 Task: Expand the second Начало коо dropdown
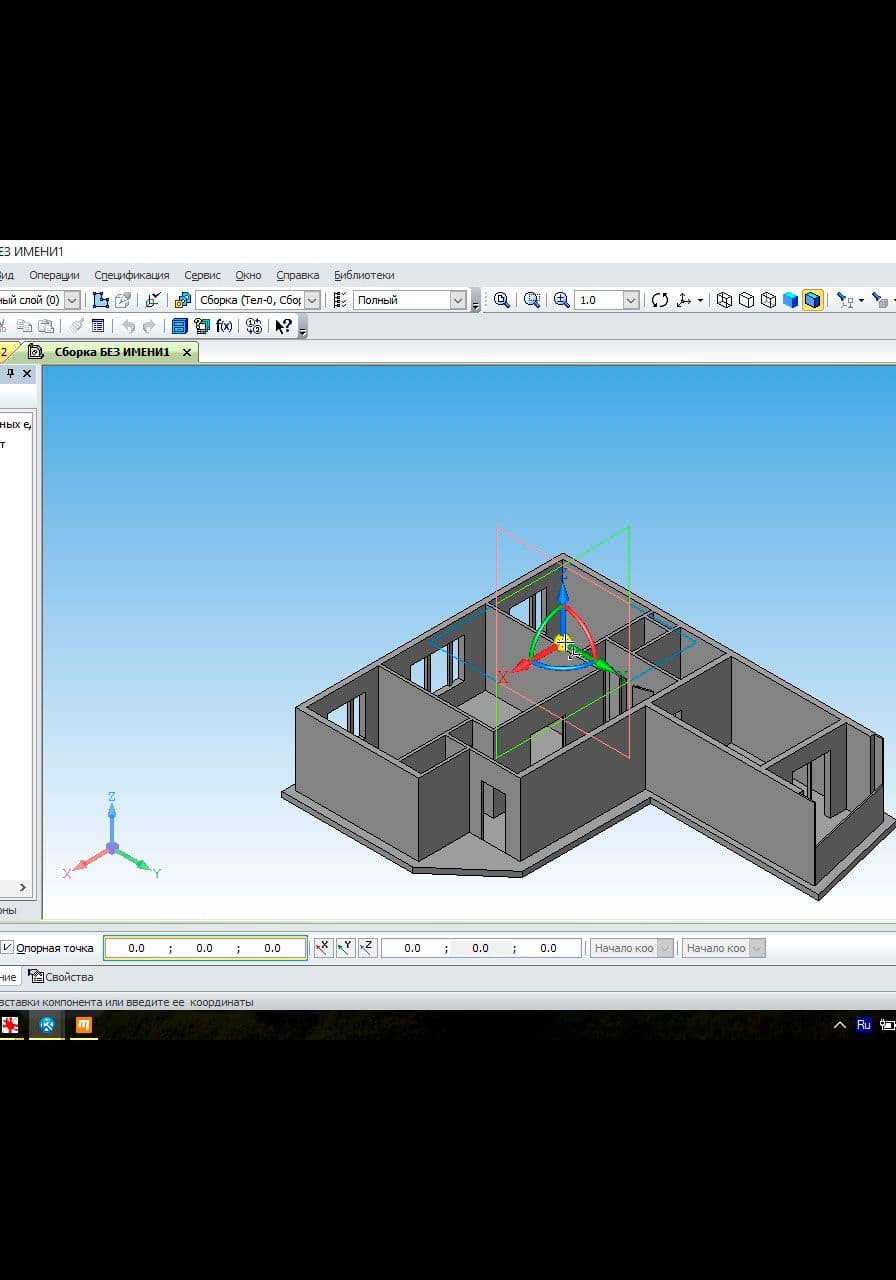(756, 948)
